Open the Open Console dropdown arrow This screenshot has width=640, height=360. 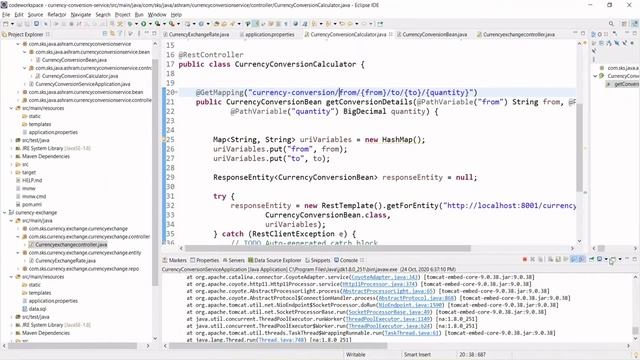click(620, 259)
